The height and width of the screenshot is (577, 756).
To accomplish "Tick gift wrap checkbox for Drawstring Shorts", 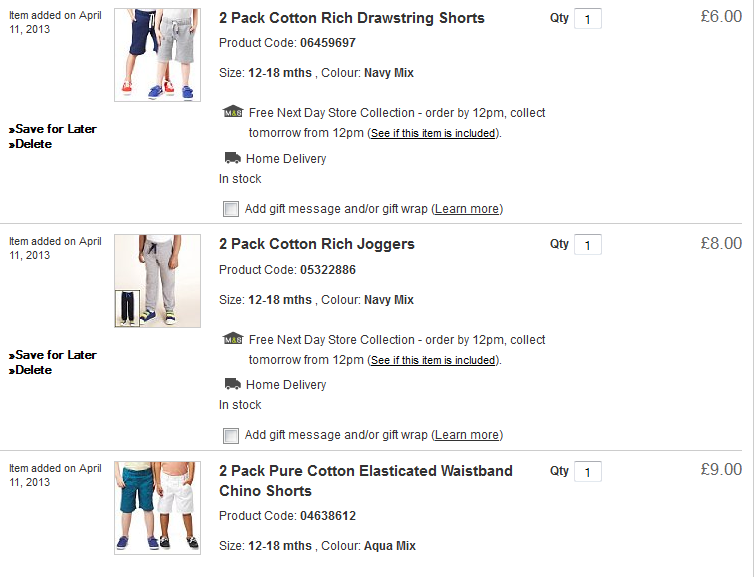I will (230, 209).
